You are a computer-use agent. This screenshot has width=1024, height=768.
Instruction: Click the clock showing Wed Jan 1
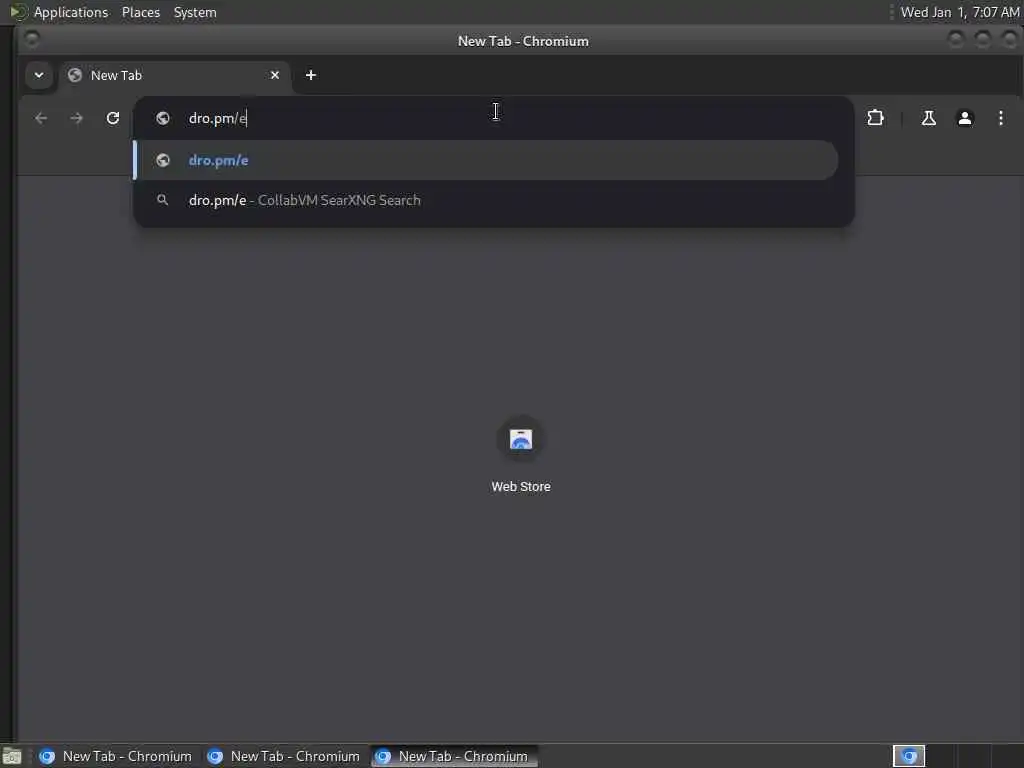click(959, 12)
